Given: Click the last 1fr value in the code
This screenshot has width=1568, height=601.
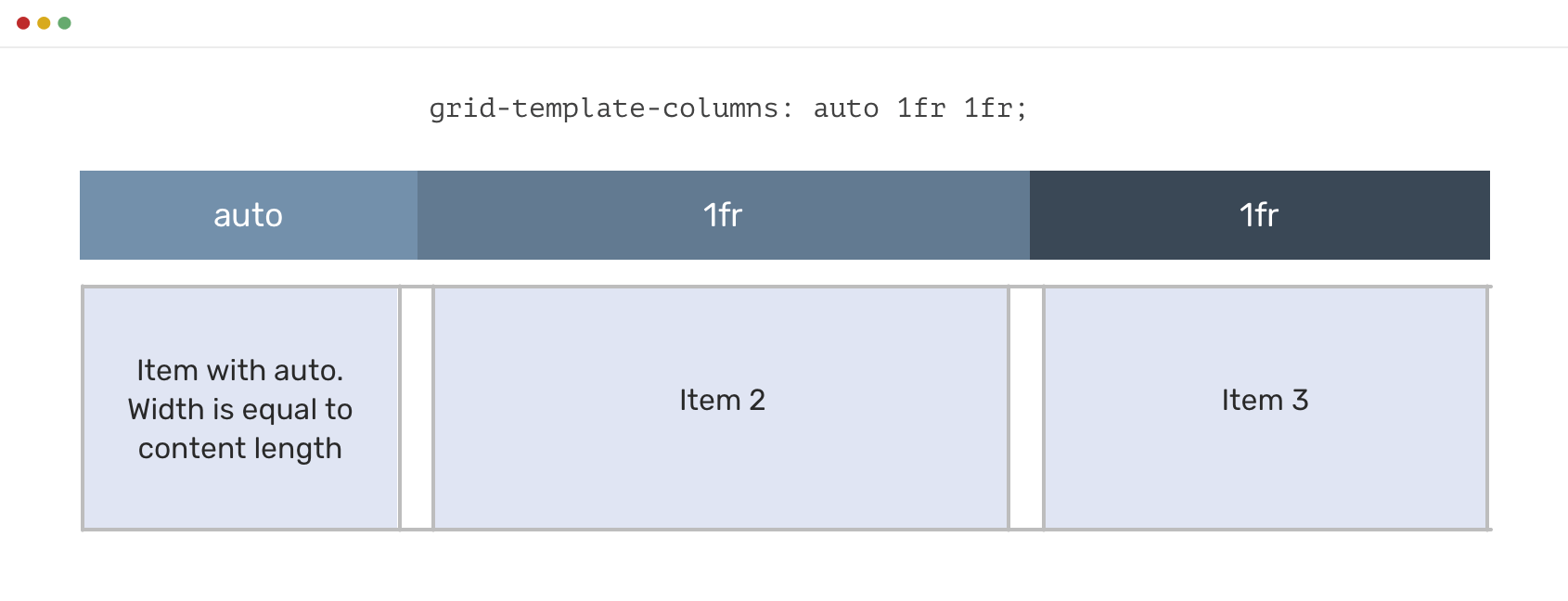Looking at the screenshot, I should pyautogui.click(x=987, y=109).
